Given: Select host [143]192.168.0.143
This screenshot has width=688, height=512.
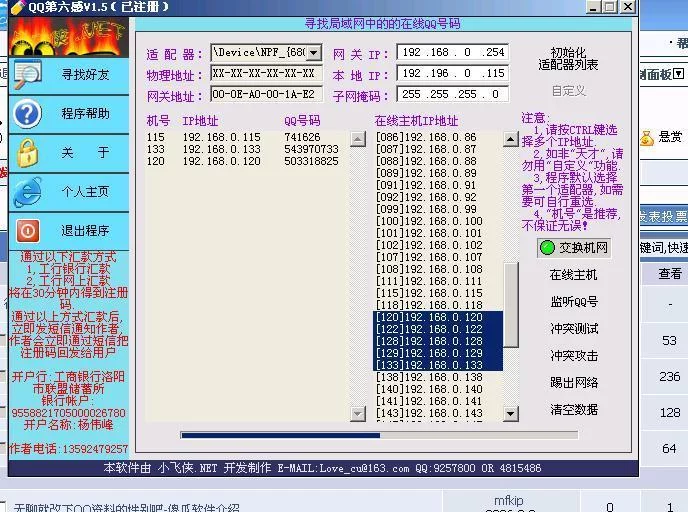Looking at the screenshot, I should [438, 413].
